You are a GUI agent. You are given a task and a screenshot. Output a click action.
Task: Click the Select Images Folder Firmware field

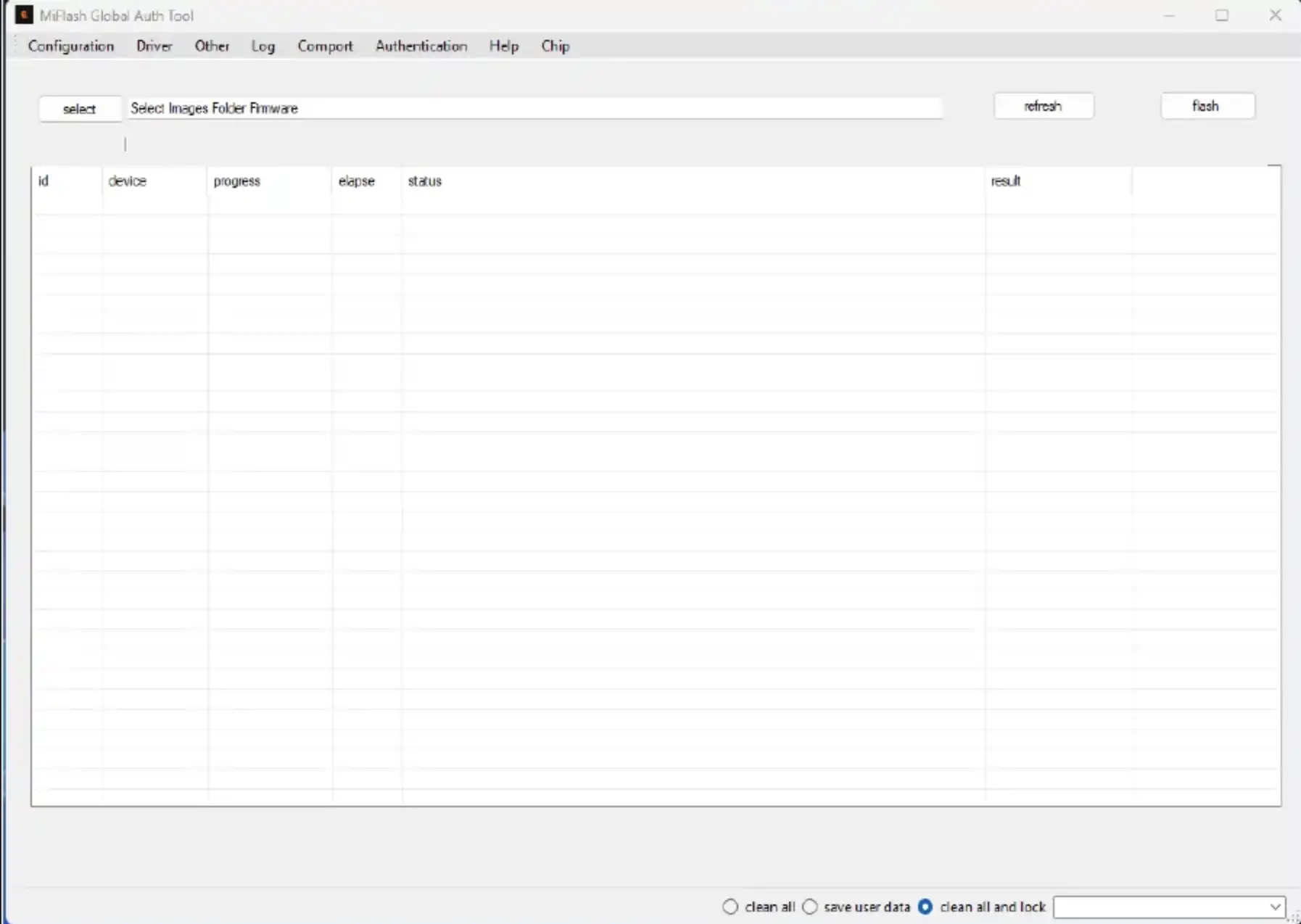pyautogui.click(x=534, y=108)
